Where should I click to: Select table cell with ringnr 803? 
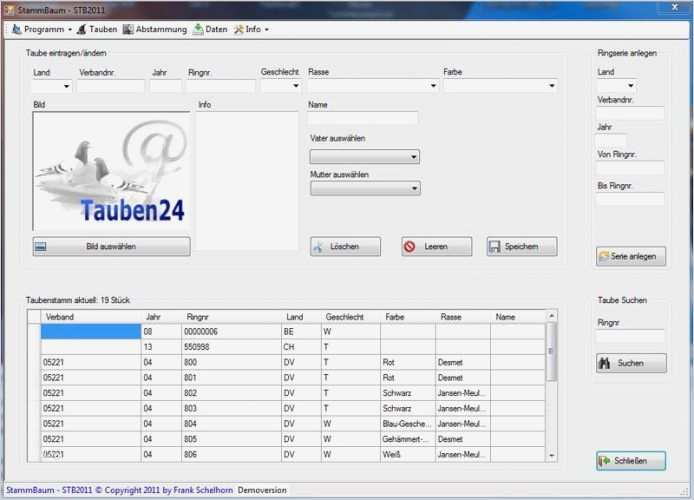[x=231, y=408]
